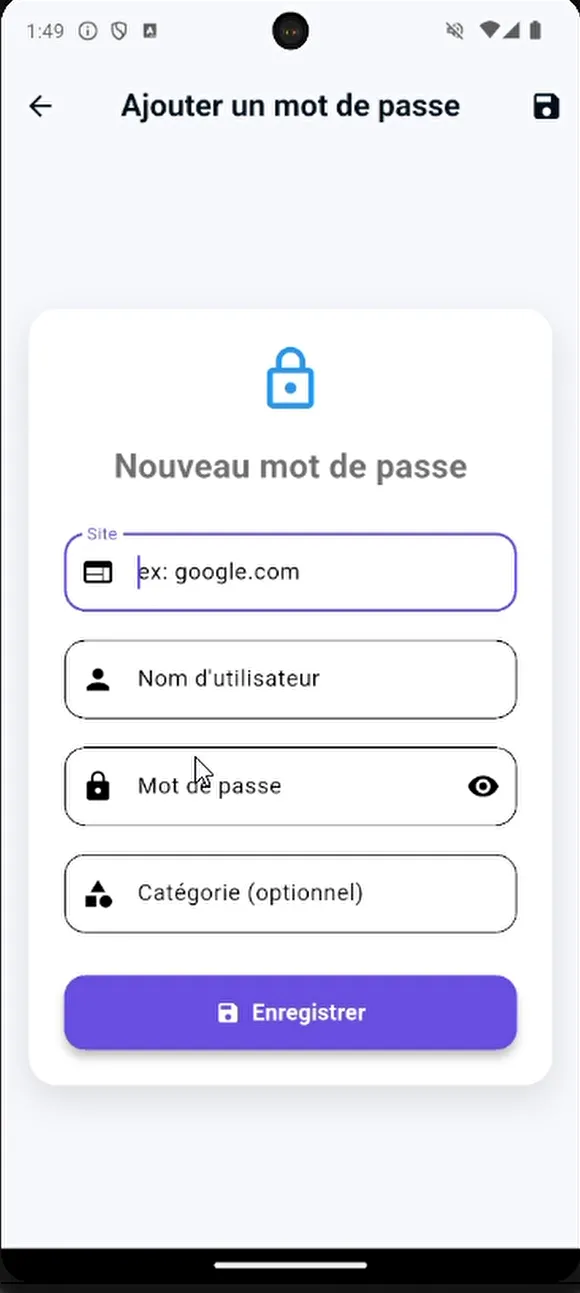The width and height of the screenshot is (580, 1293).
Task: Tap the Ajouter un mot de passe title
Action: coord(290,105)
